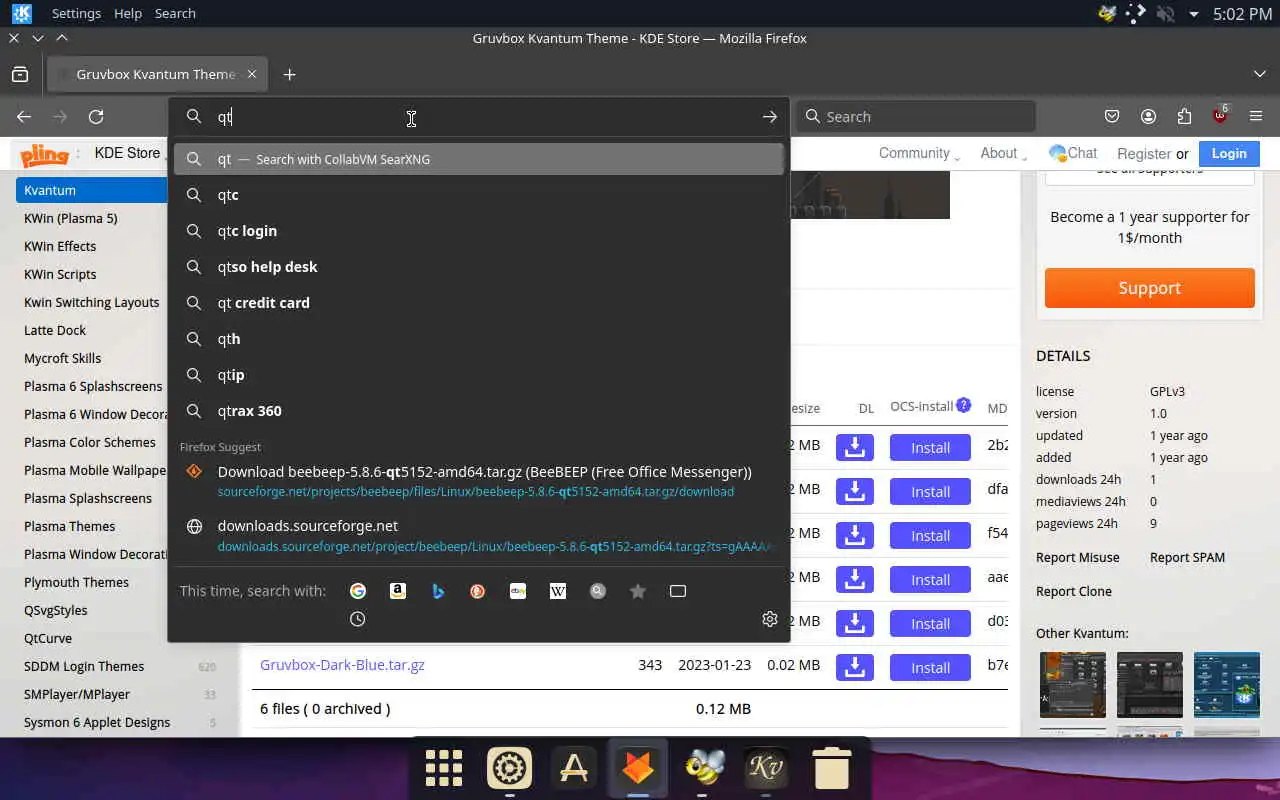
Task: Click the Report SPAM link
Action: click(1187, 557)
